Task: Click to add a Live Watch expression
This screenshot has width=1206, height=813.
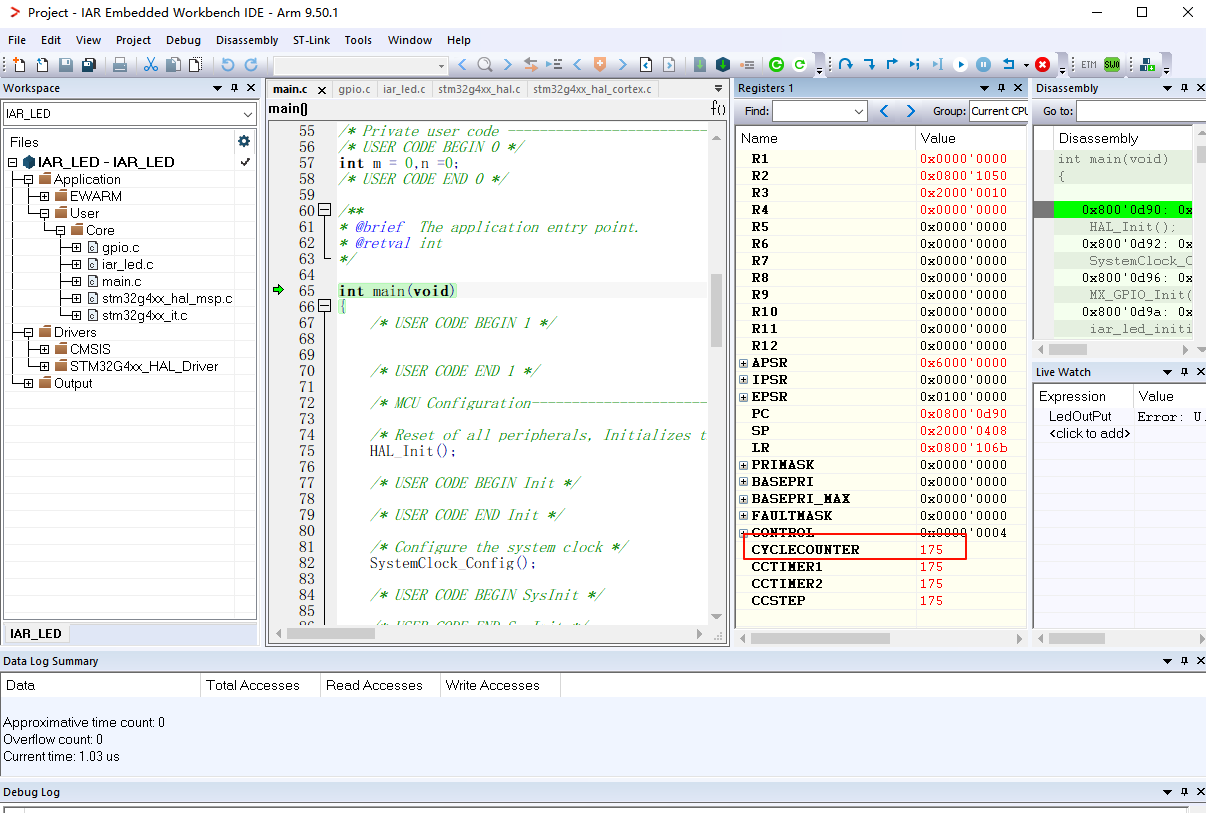Action: pyautogui.click(x=1089, y=433)
